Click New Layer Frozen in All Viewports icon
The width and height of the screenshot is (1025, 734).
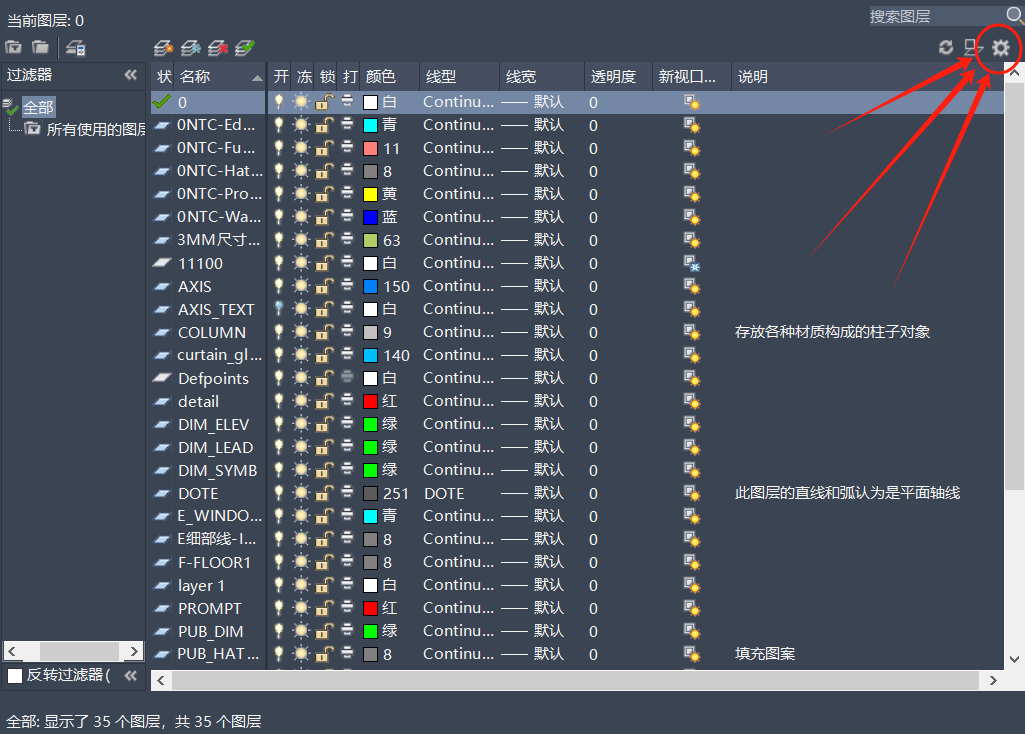[x=190, y=47]
